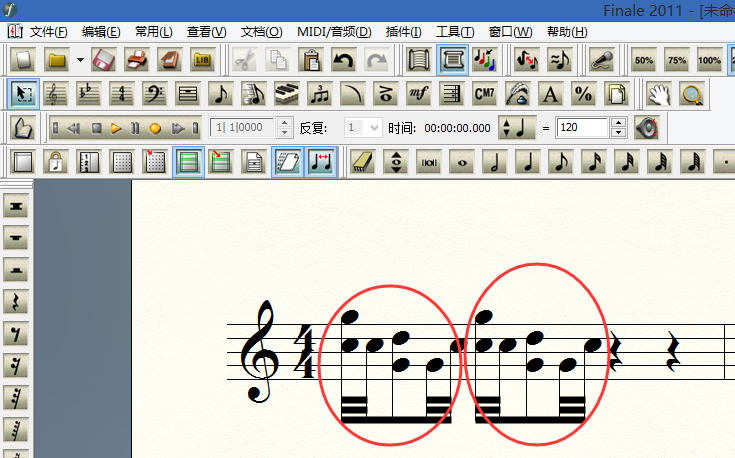Viewport: 735px width, 458px height.
Task: Toggle the Scroll View icon
Action: click(452, 60)
